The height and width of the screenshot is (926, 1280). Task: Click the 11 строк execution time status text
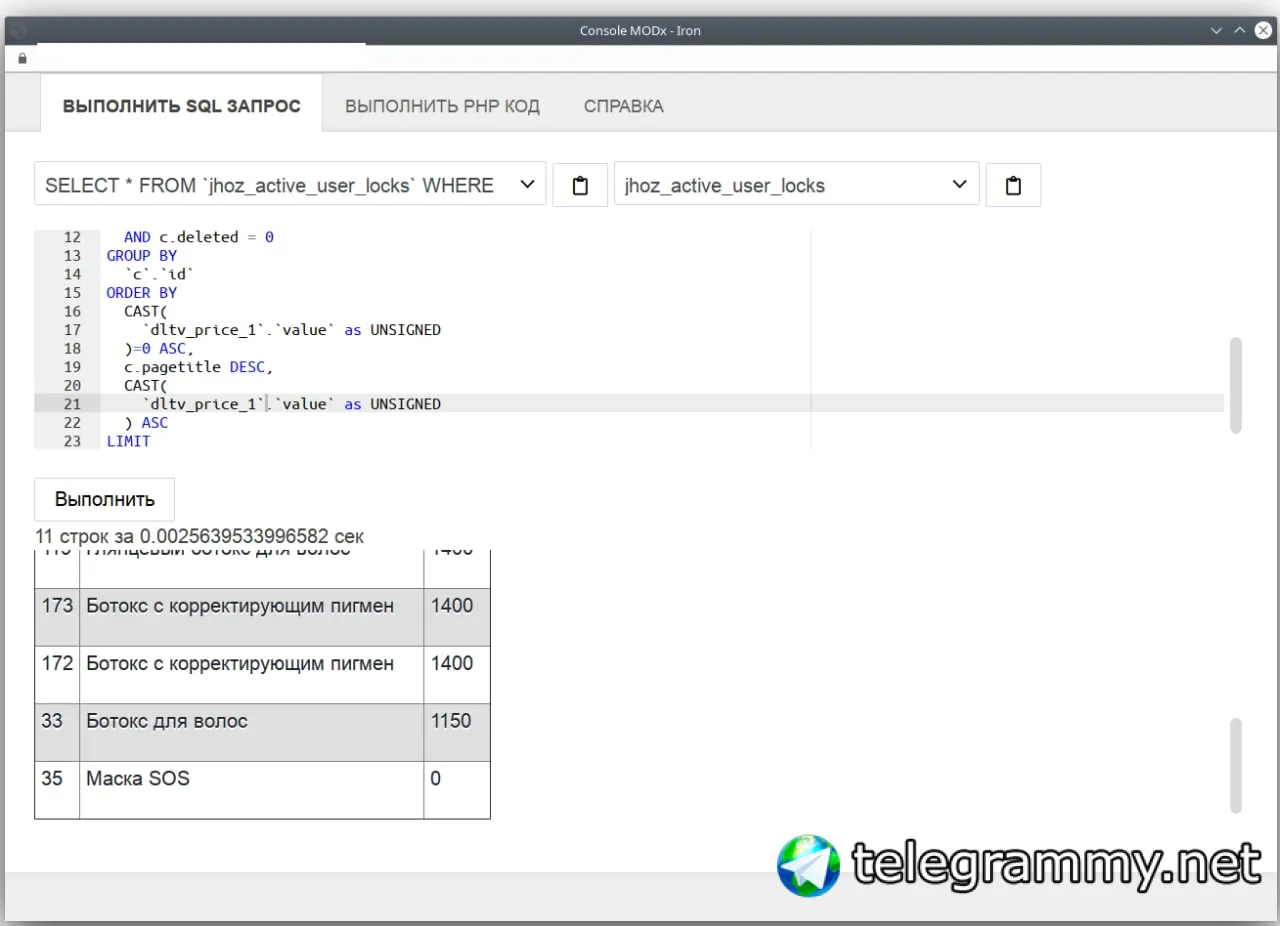pos(199,536)
